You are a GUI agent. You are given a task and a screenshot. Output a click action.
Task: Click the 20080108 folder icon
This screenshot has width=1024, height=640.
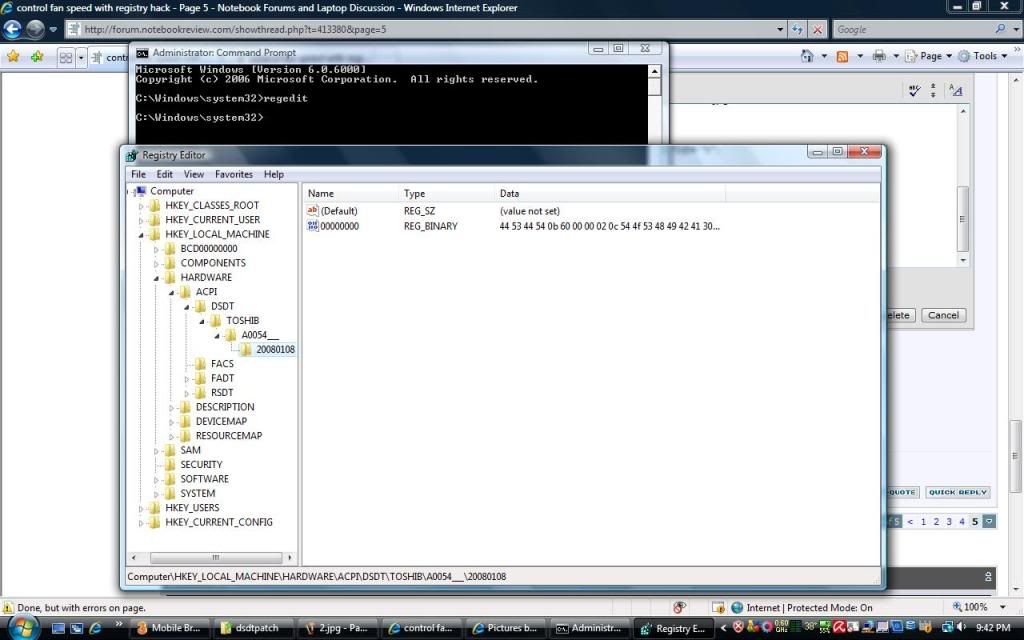pyautogui.click(x=246, y=349)
